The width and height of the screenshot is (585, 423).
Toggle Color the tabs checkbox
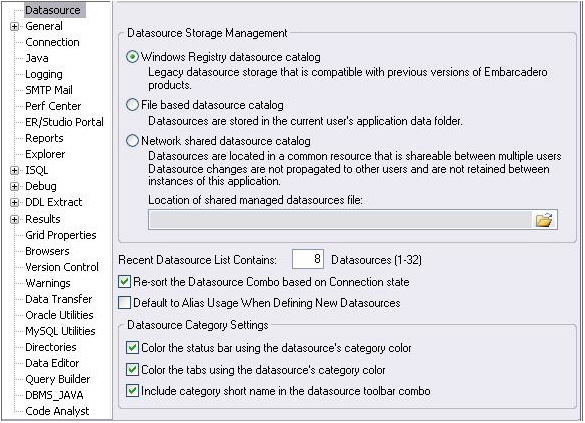point(132,370)
